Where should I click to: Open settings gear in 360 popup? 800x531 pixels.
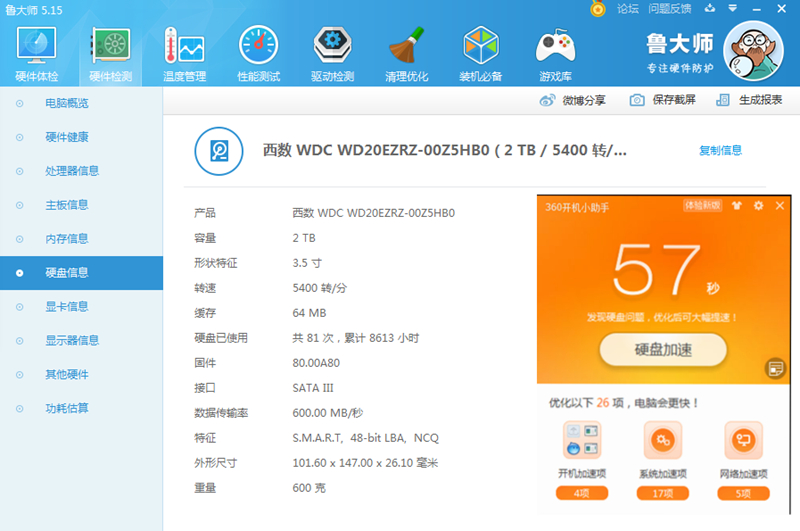(x=759, y=206)
